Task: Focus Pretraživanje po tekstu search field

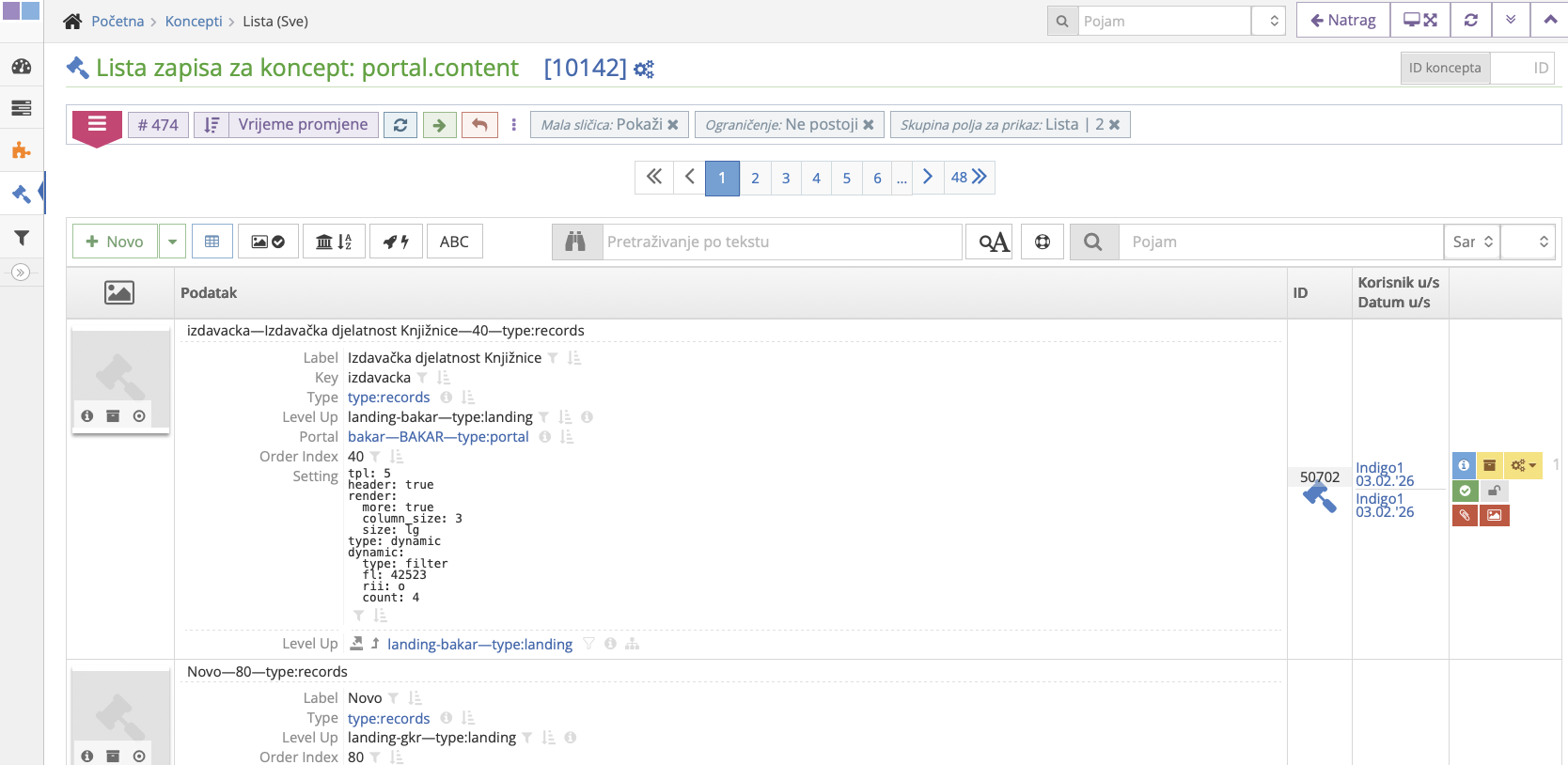Action: 782,242
